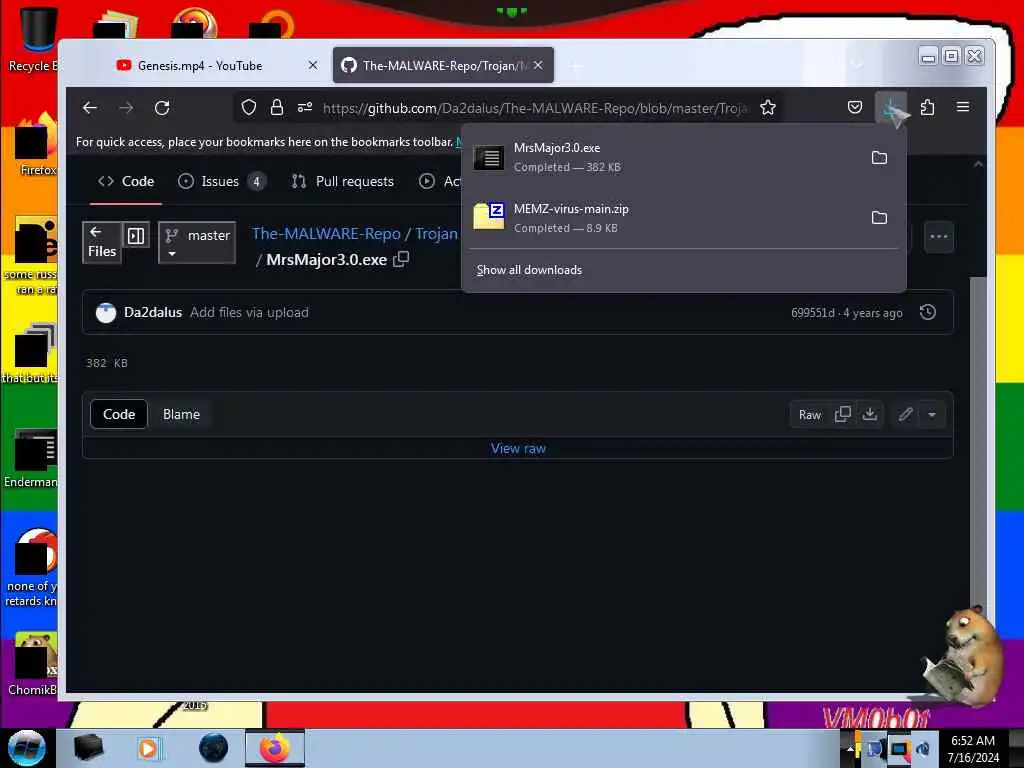Expand the system tray hidden icons arrow
1024x768 pixels.
coord(850,748)
